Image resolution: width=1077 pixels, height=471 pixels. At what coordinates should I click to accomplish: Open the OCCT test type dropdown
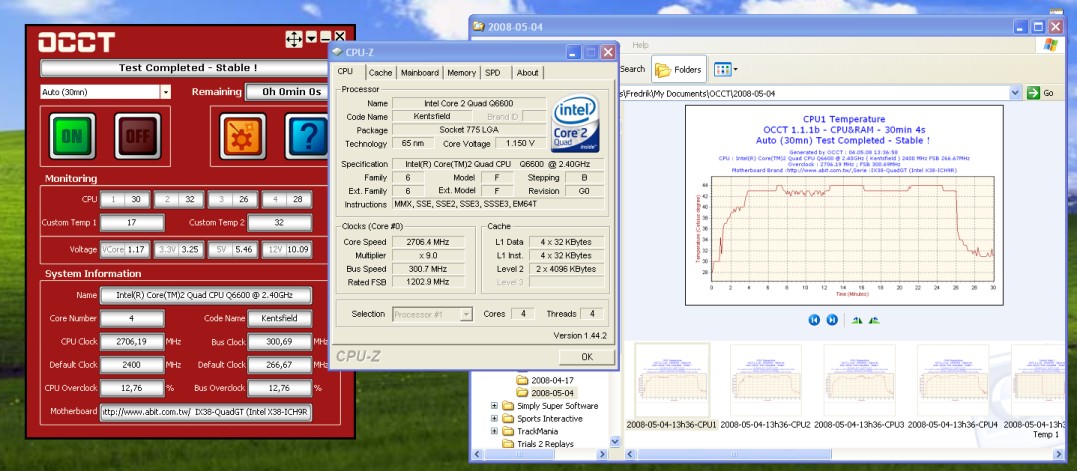click(166, 92)
